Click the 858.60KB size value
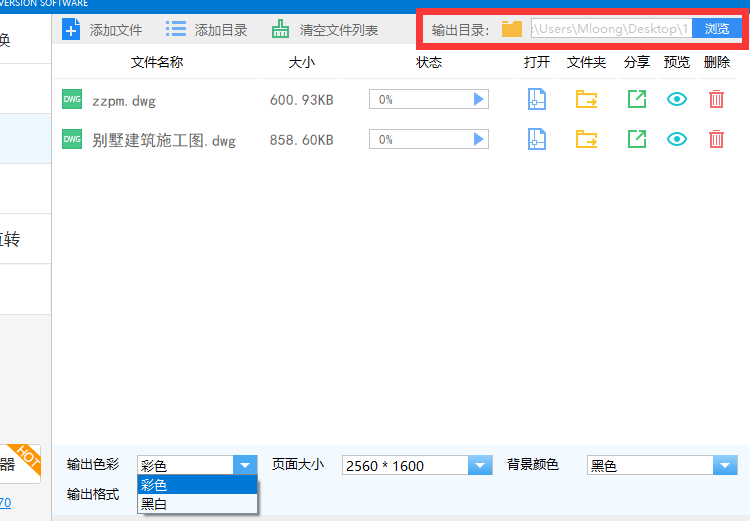Viewport: 750px width, 521px height. click(301, 140)
